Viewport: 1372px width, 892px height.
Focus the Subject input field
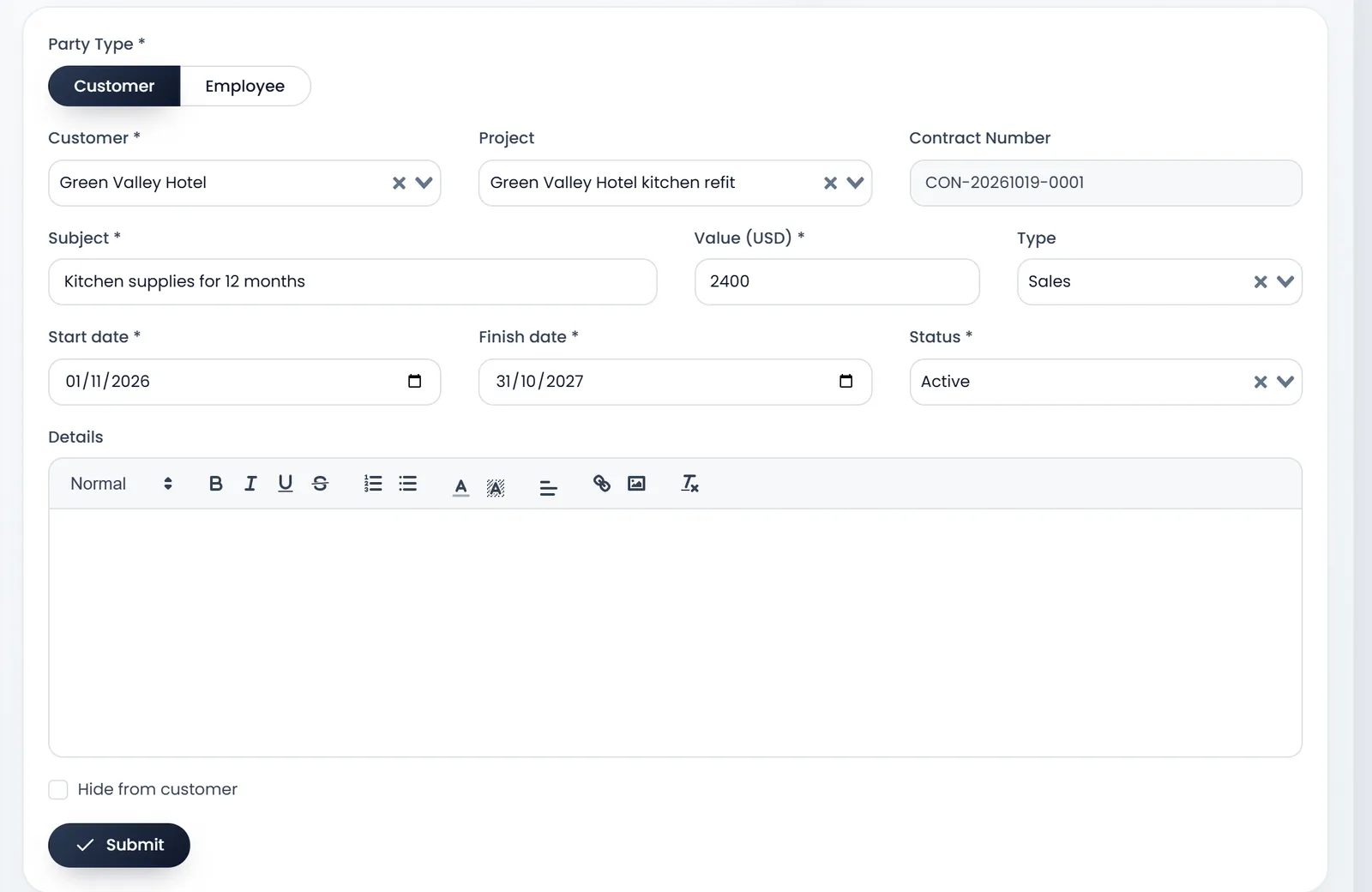click(352, 282)
